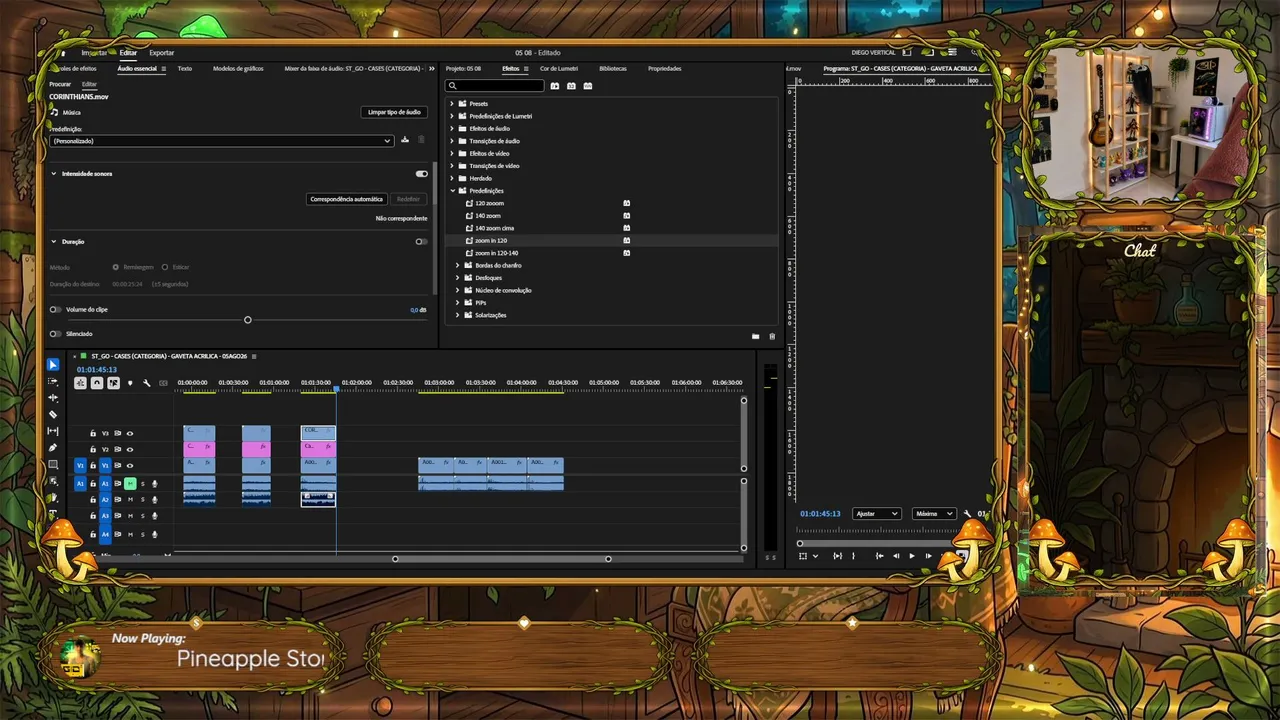Collapse Intensidade sonora section
The width and height of the screenshot is (1280, 720).
coord(54,174)
